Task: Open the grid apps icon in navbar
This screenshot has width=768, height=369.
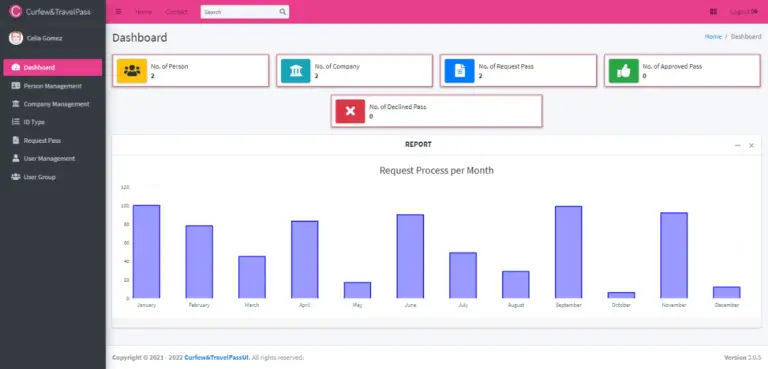Action: tap(713, 12)
